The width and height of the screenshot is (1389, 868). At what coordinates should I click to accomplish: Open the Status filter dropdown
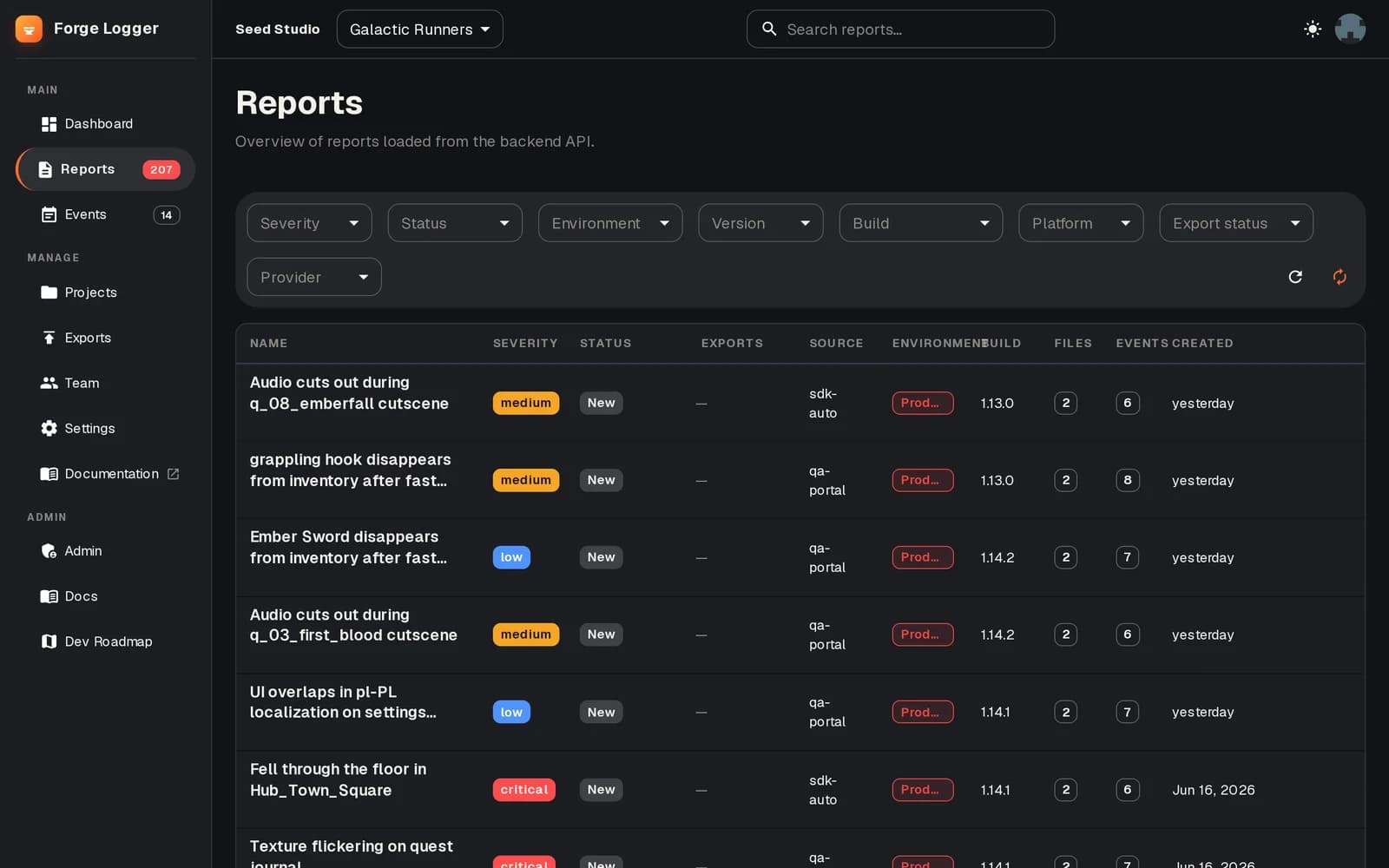pyautogui.click(x=455, y=223)
